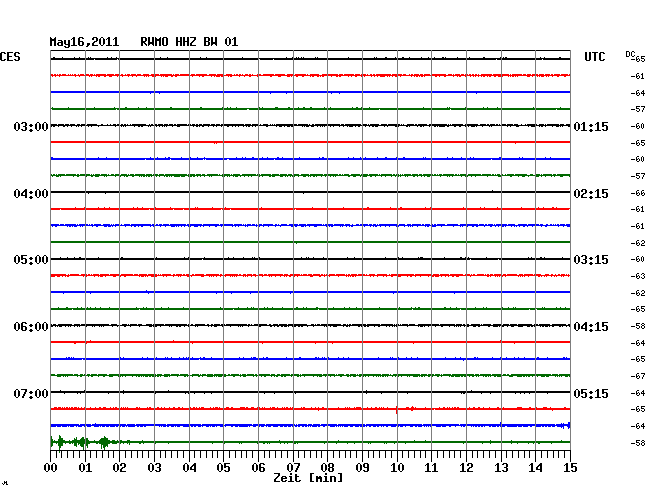This screenshot has width=650, height=494.
Task: Click the Zeit [min] axis title
Action: 308,478
